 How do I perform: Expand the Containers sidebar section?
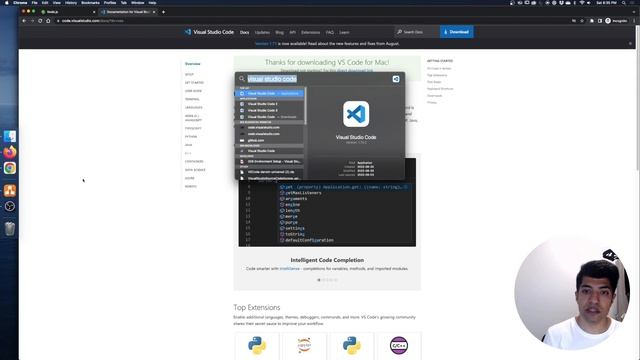point(194,162)
